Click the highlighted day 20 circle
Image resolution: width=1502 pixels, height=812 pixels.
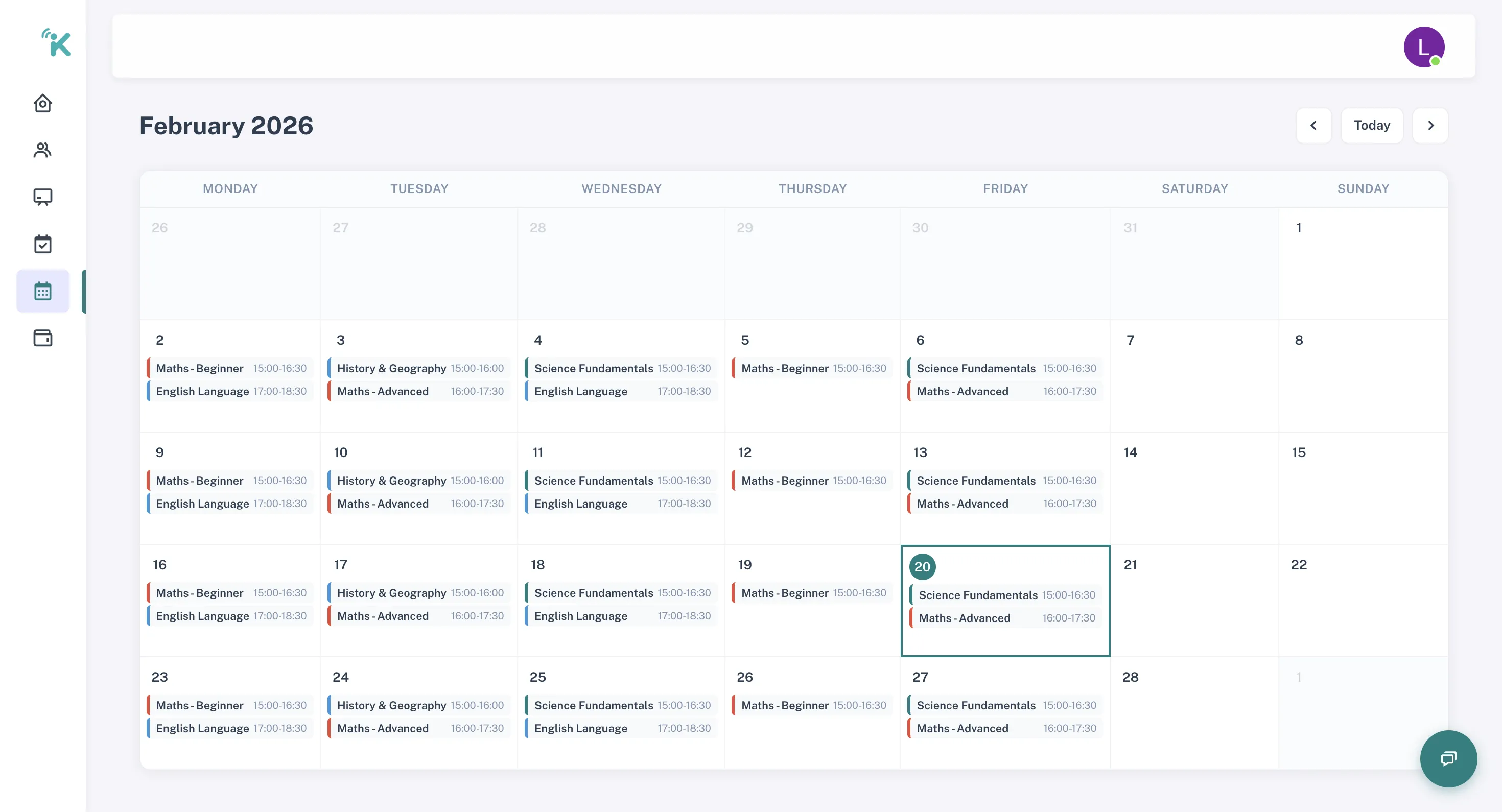pos(922,566)
